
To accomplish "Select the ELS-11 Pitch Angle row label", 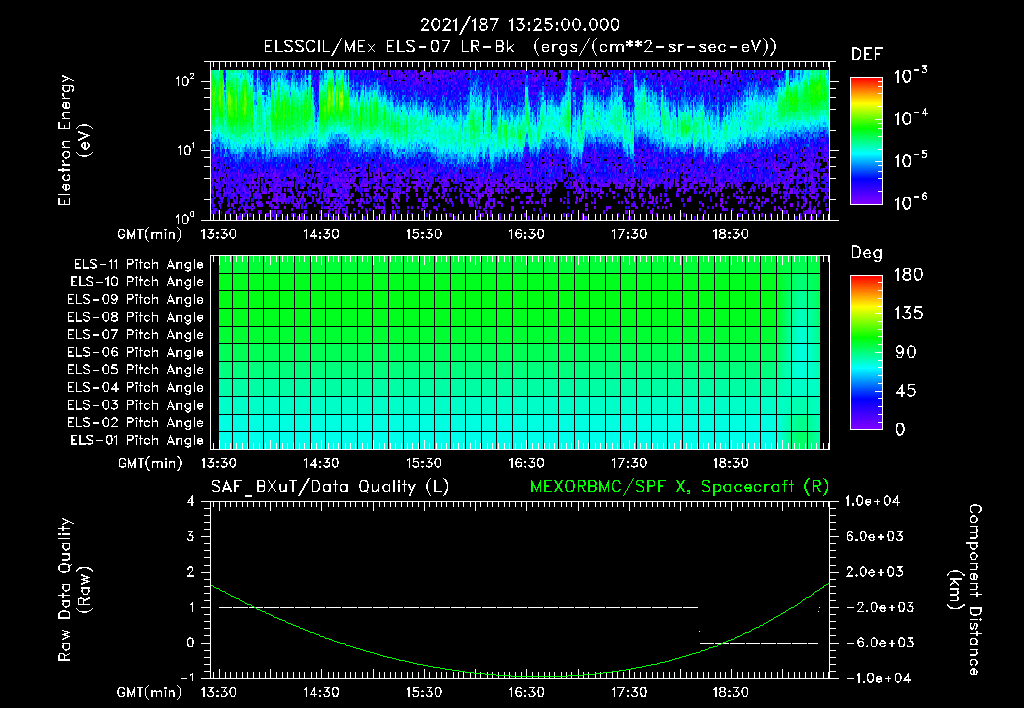I will click(138, 265).
